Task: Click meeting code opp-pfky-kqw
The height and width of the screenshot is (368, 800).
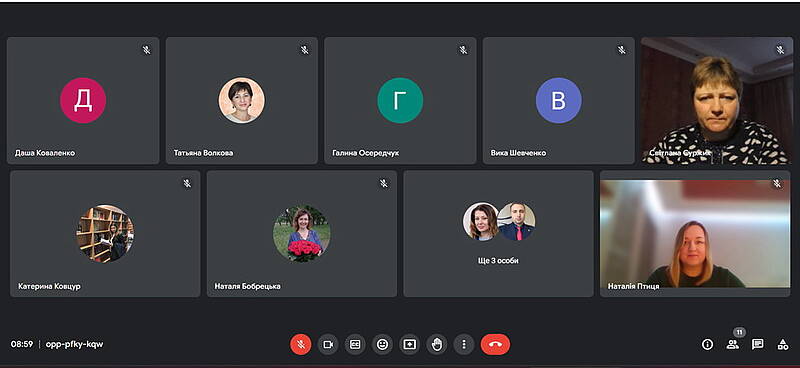Action: [x=74, y=344]
